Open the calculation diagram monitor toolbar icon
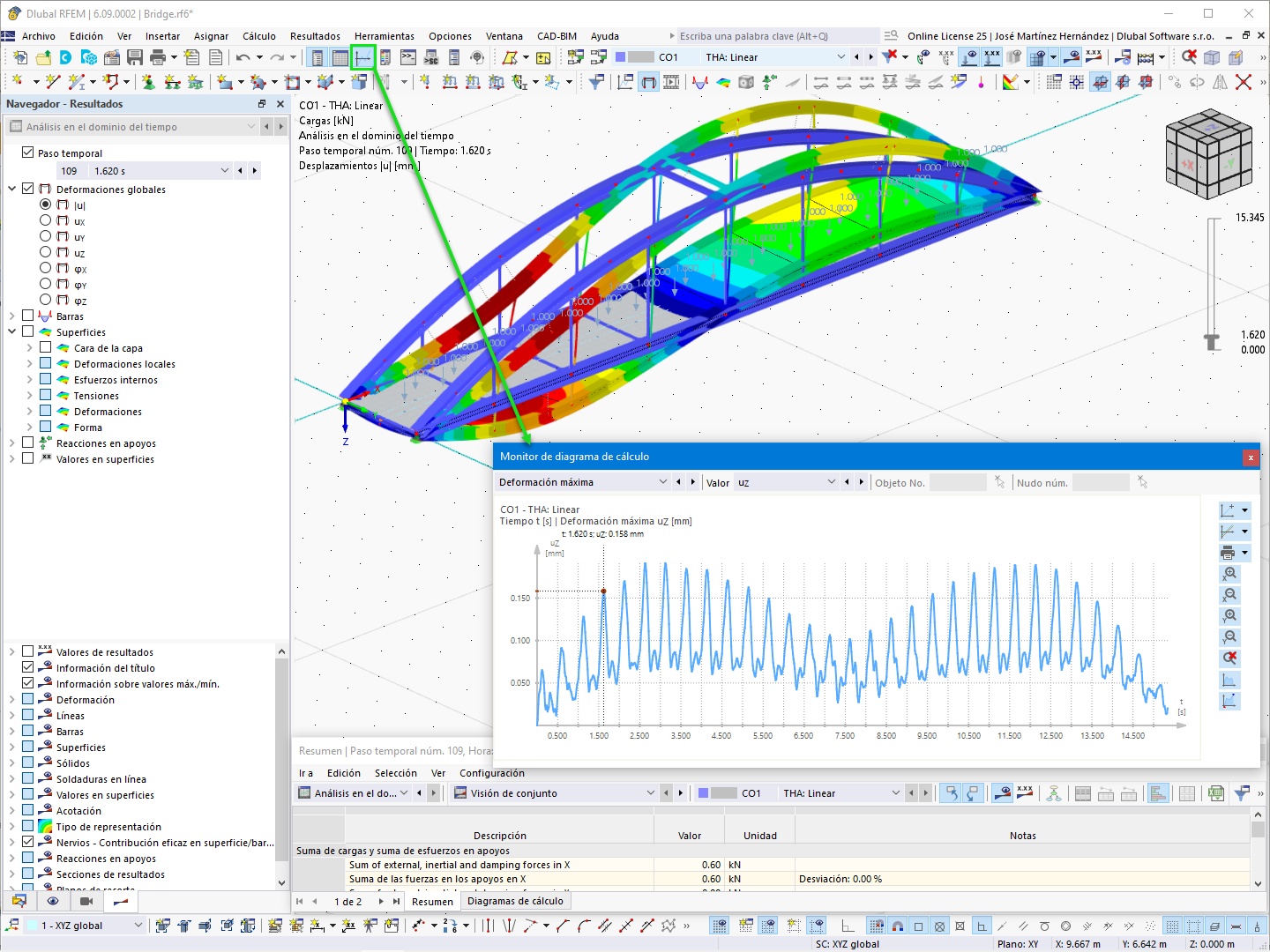The image size is (1270, 952). click(362, 57)
